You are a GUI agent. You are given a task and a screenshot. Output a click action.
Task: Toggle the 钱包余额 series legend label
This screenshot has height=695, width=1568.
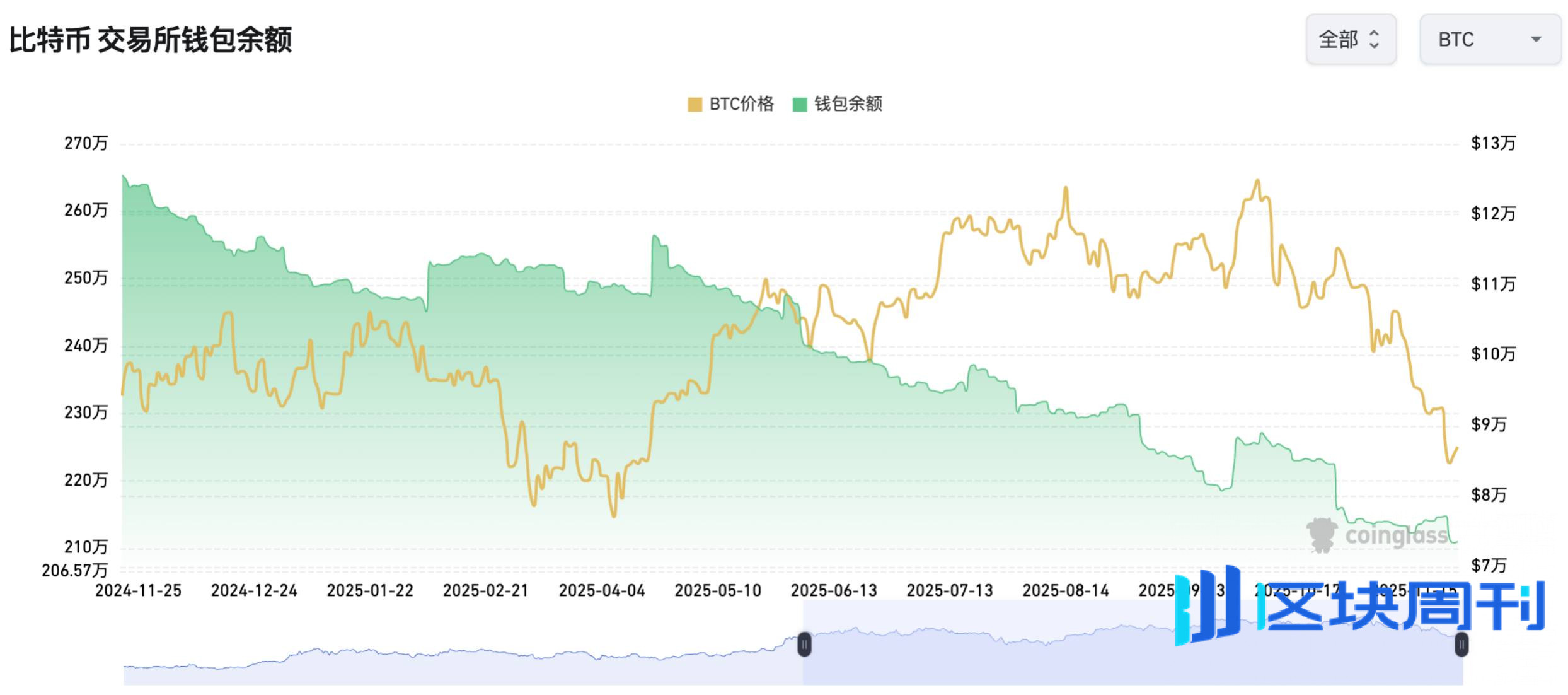point(848,104)
